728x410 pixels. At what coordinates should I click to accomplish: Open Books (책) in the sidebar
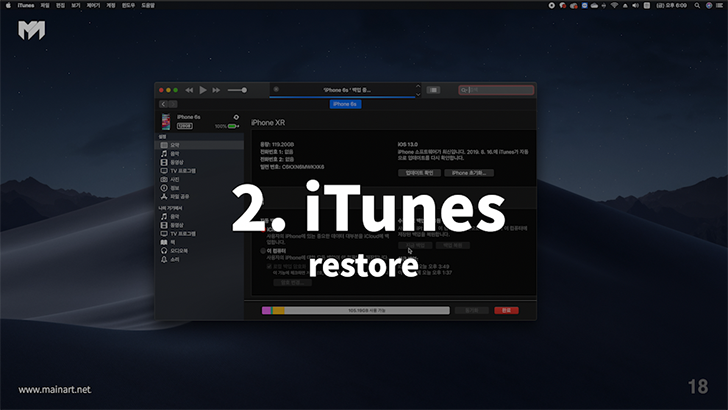point(199,242)
